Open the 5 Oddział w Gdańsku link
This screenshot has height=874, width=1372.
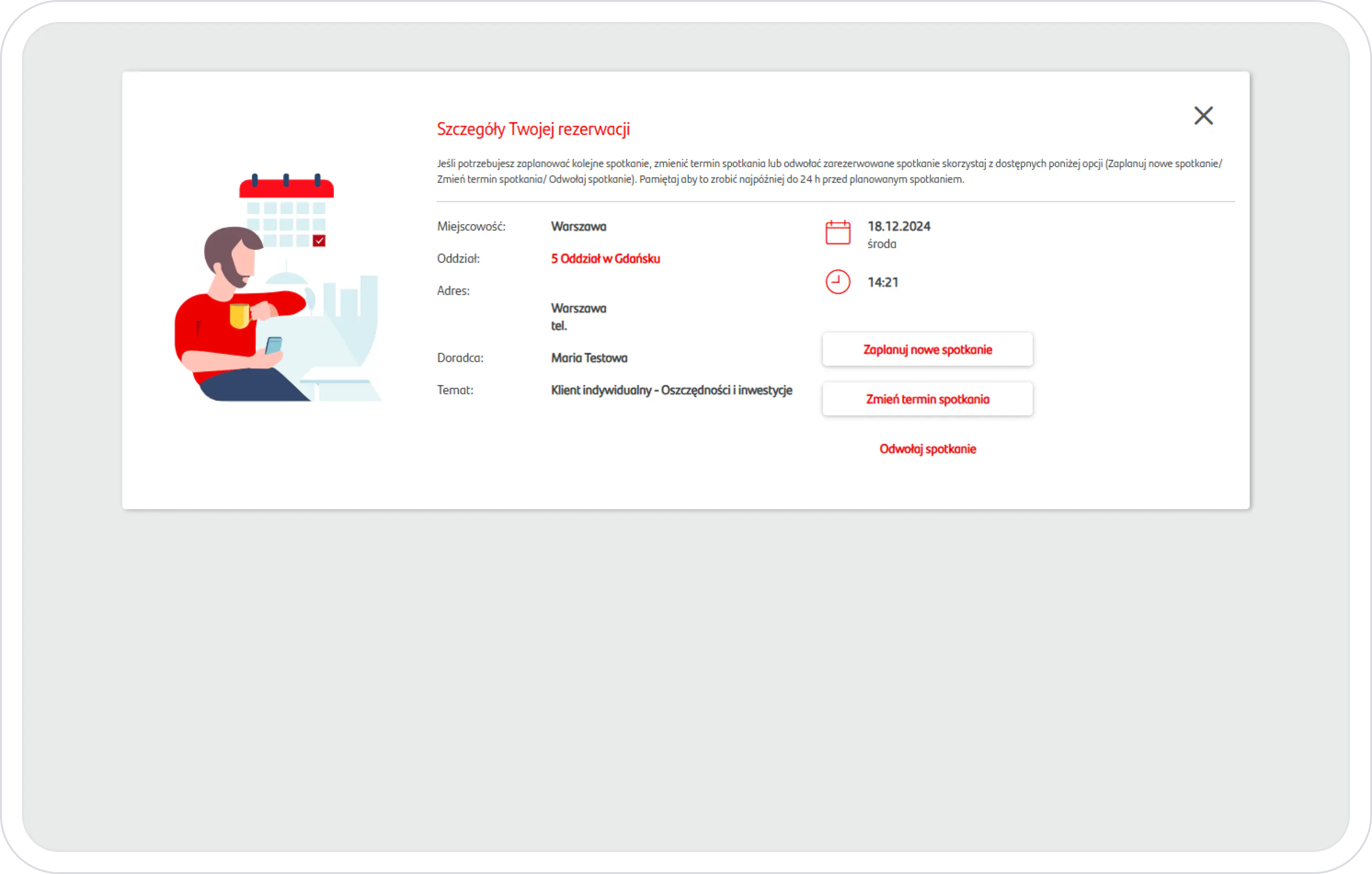pyautogui.click(x=605, y=259)
